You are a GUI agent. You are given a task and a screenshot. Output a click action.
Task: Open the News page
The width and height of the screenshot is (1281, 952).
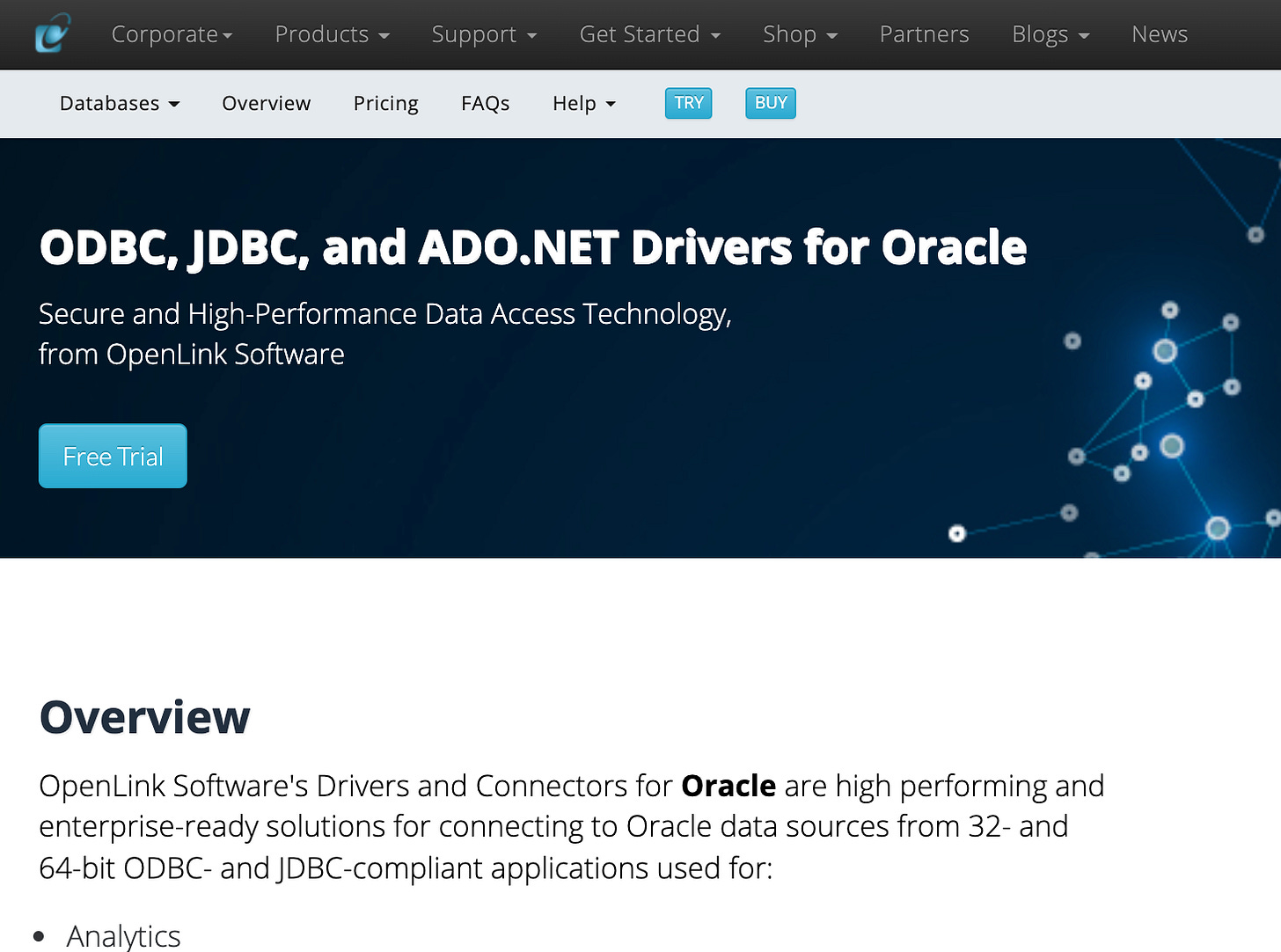coord(1160,34)
